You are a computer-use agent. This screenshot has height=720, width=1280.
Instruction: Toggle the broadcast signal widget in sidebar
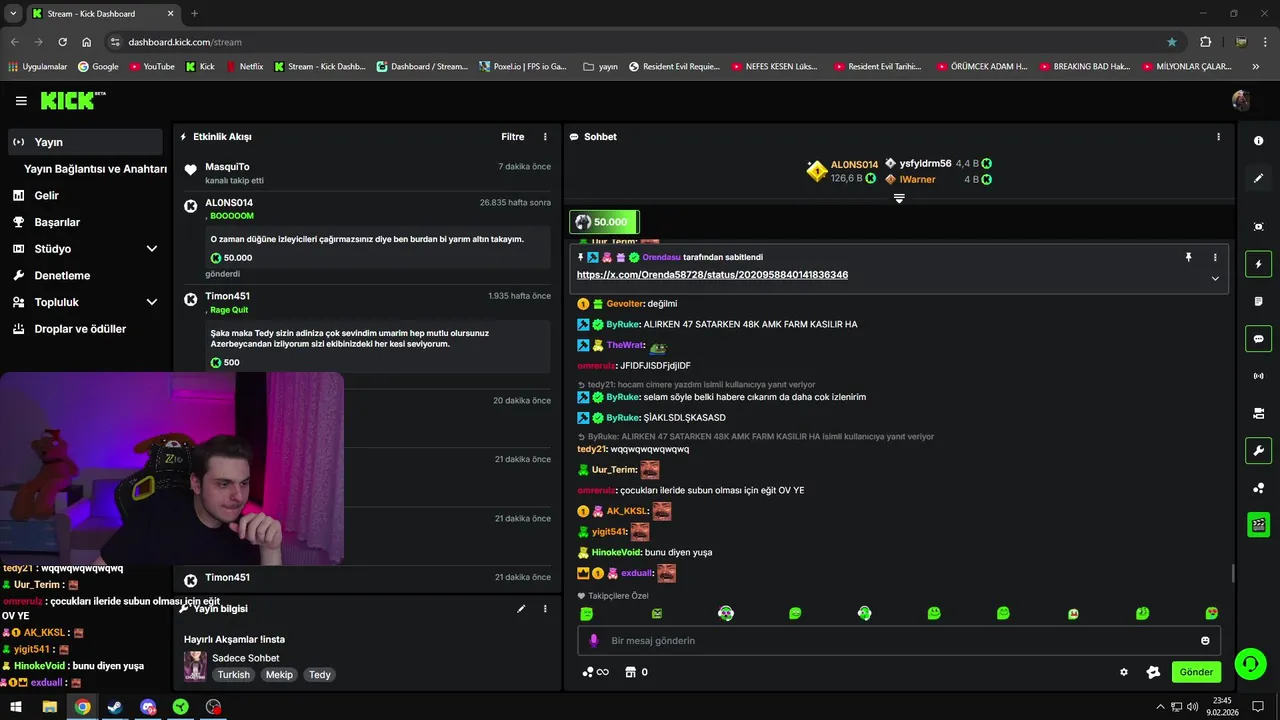click(x=1258, y=376)
